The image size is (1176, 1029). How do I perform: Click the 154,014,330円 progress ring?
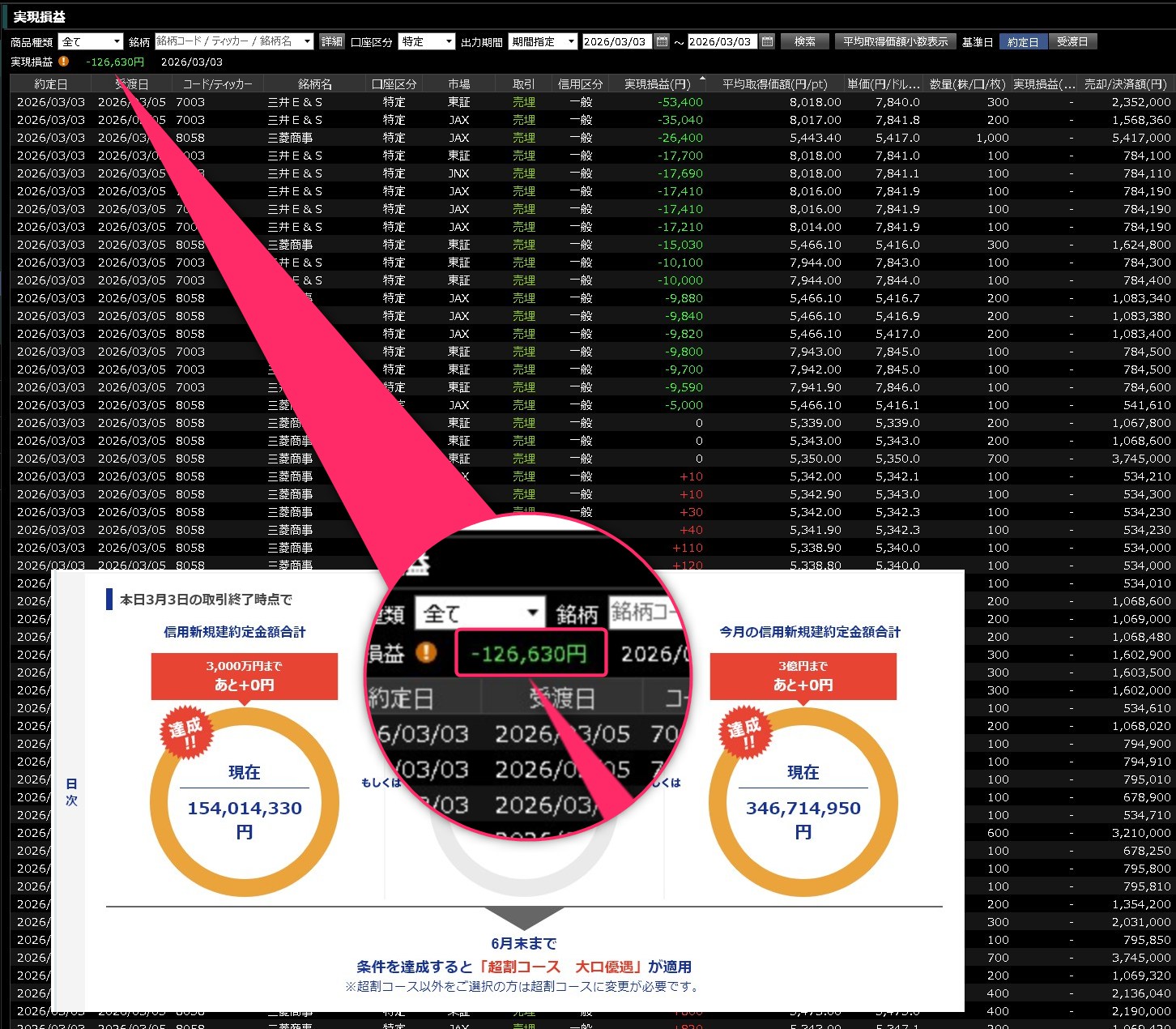point(245,802)
